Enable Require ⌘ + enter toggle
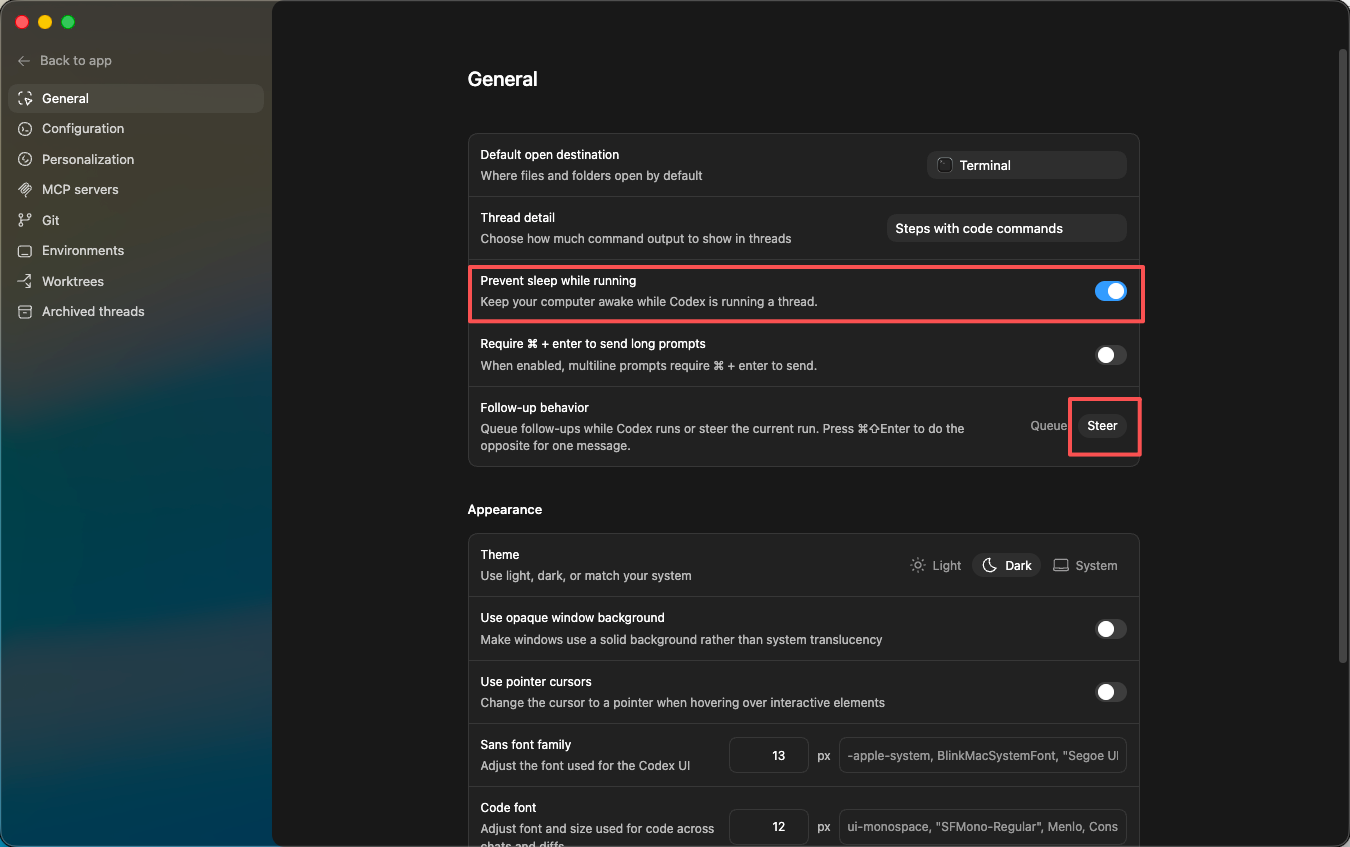 [x=1110, y=355]
